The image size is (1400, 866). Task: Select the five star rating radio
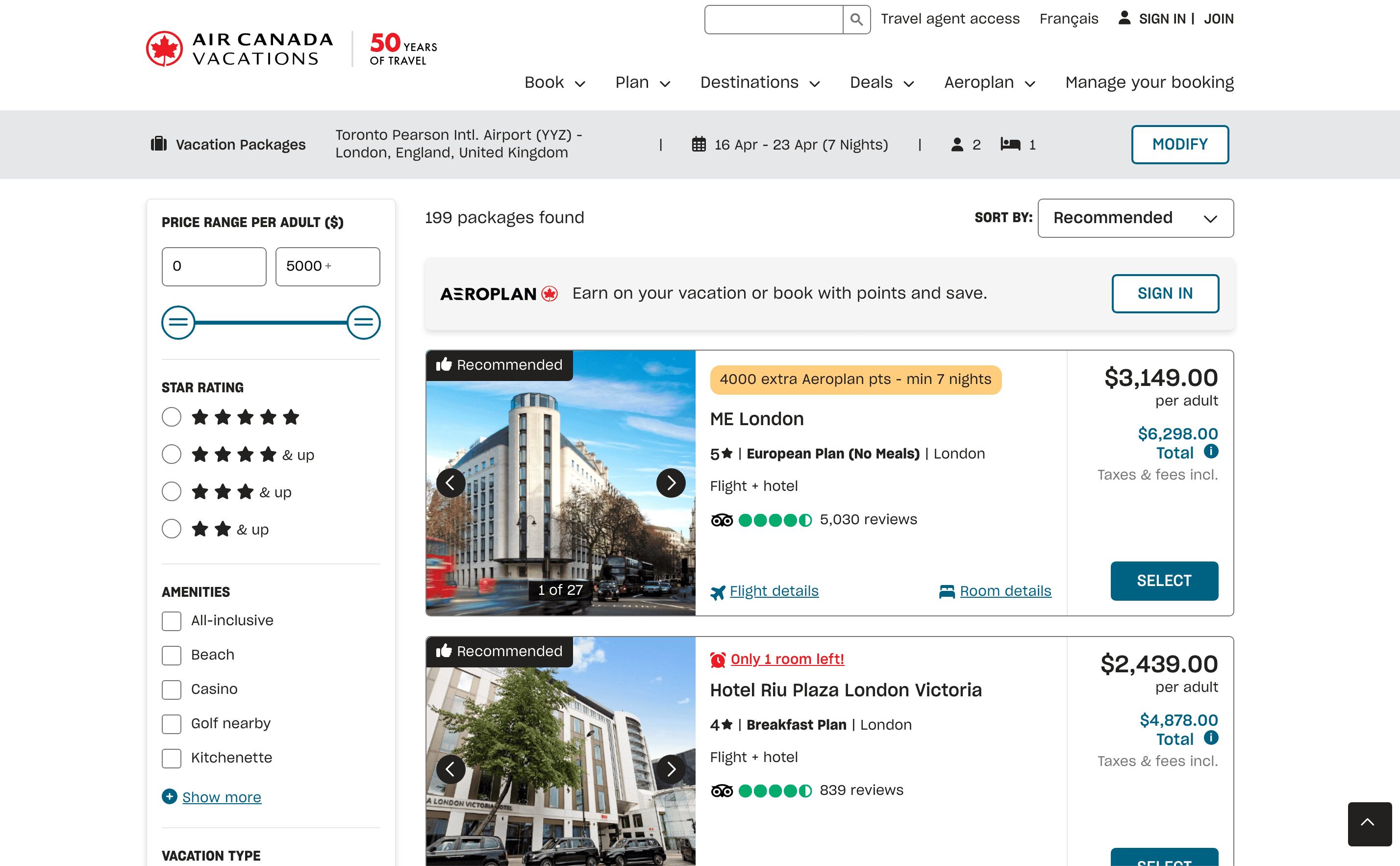pos(171,417)
